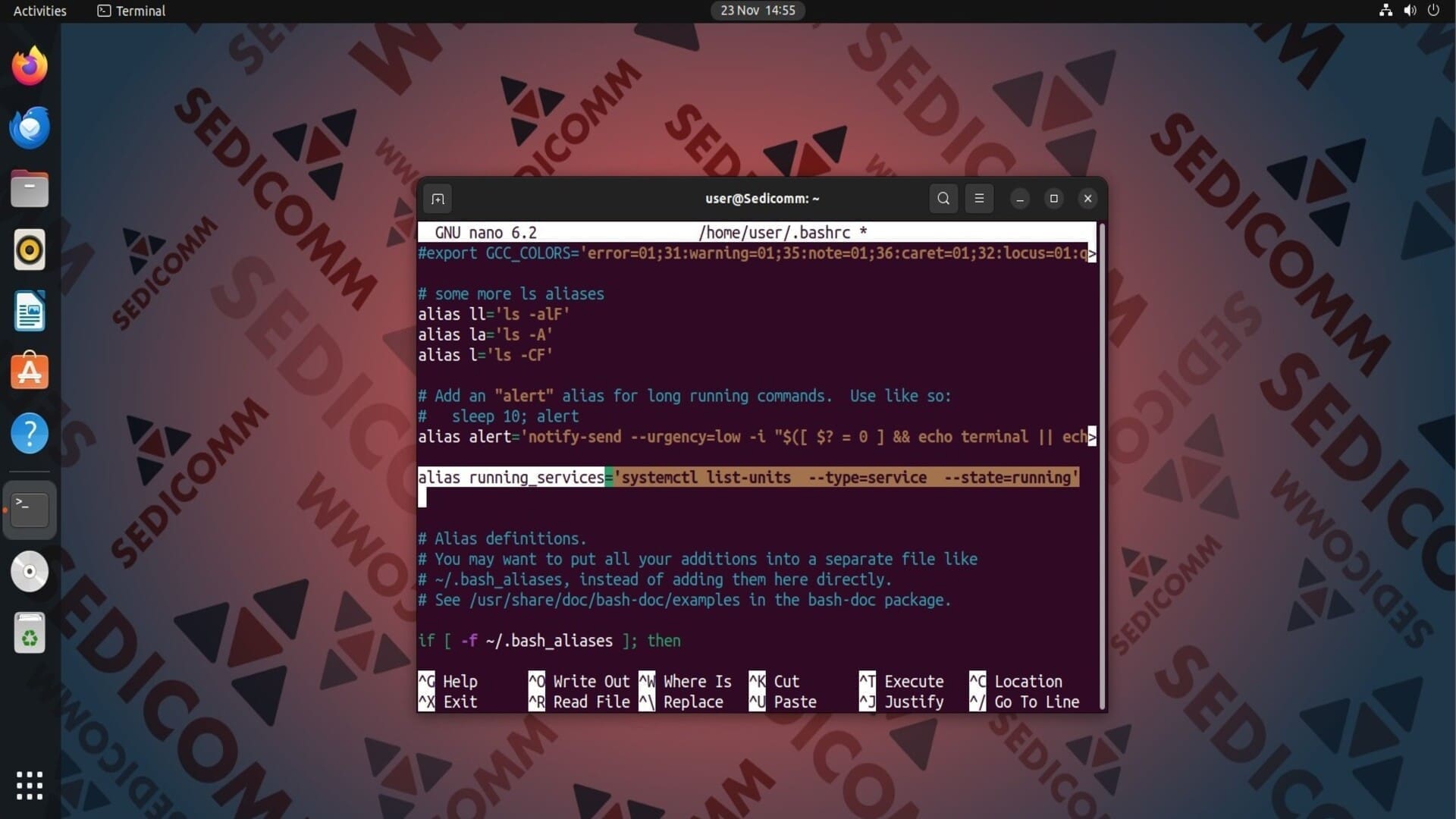
Task: Click nano's ^O Write Out label
Action: point(579,682)
